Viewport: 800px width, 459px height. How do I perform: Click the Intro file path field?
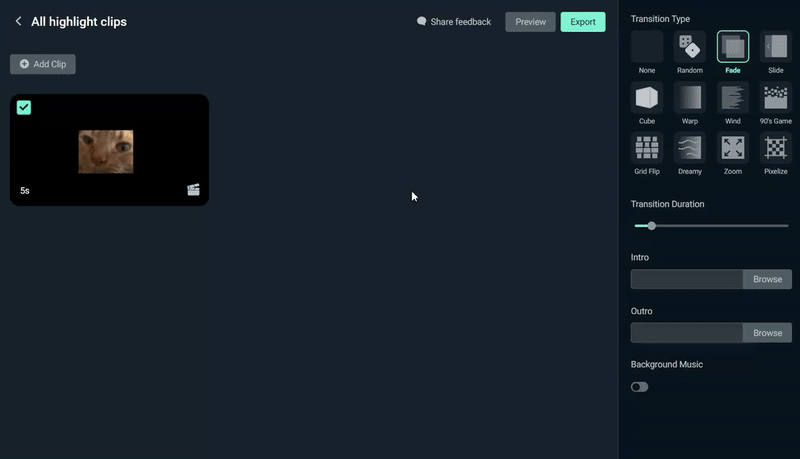pyautogui.click(x=687, y=279)
